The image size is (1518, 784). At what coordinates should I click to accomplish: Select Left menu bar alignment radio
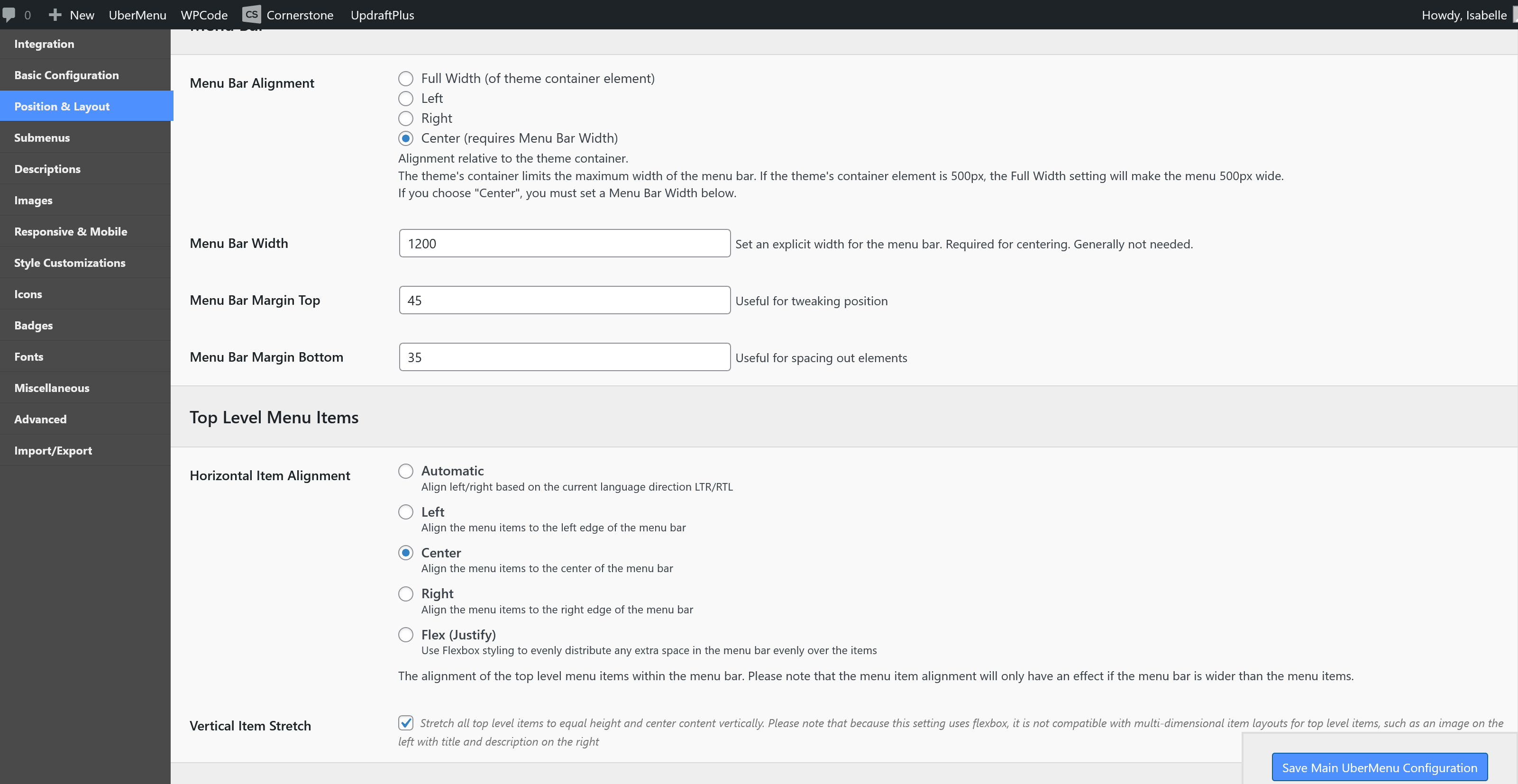405,99
